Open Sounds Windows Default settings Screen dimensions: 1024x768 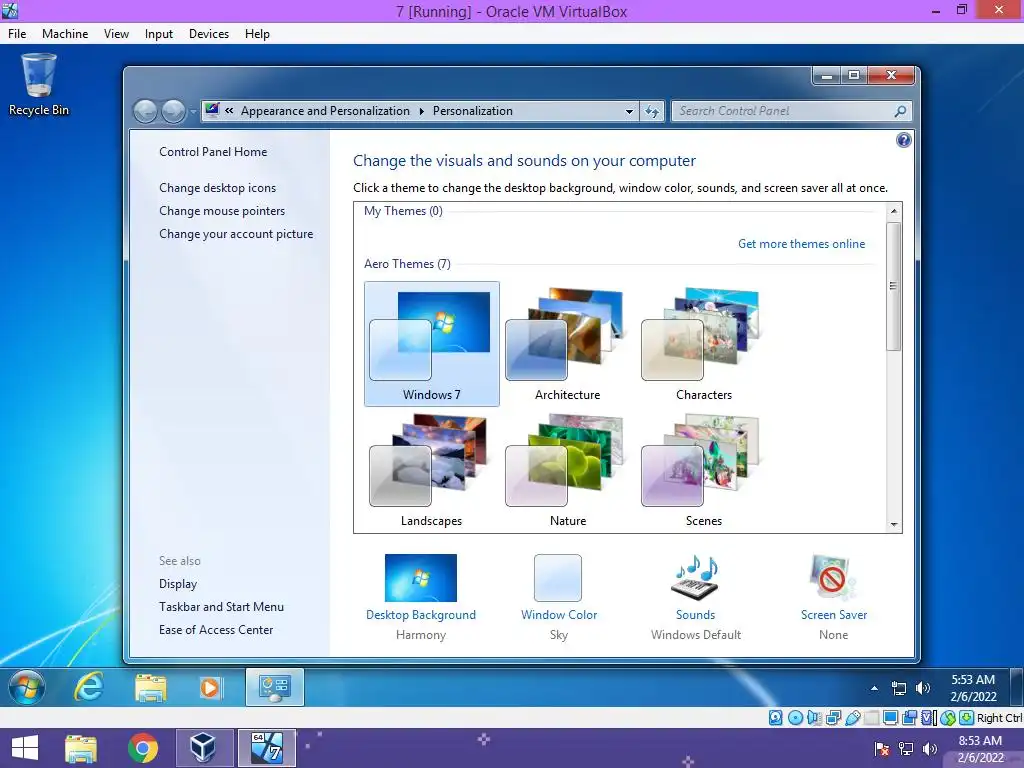tap(696, 597)
